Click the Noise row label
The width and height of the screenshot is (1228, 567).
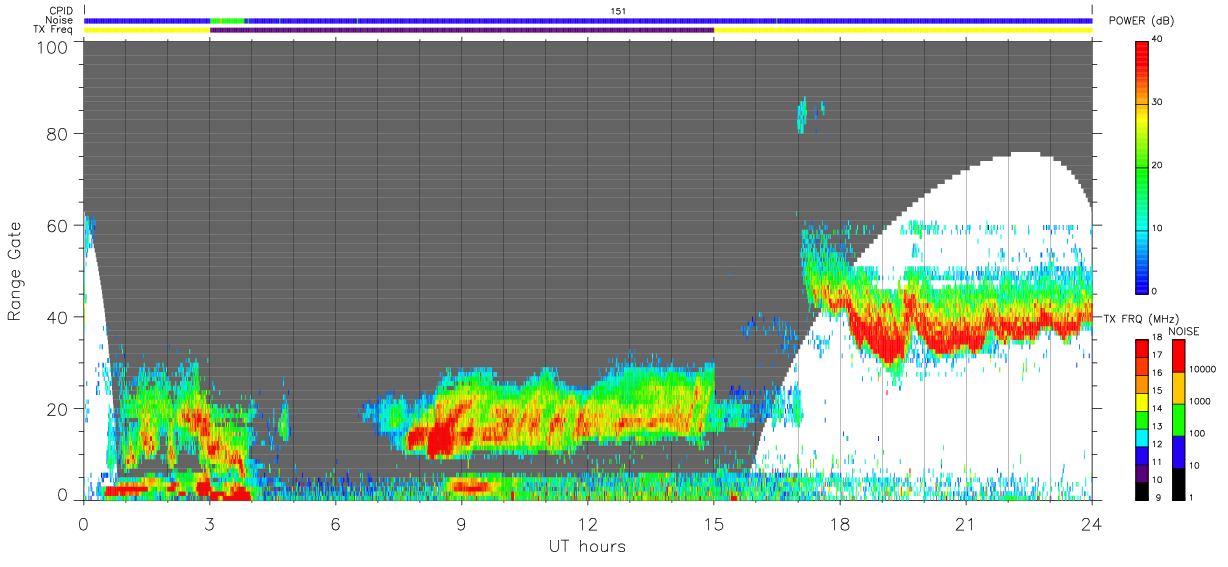tap(60, 20)
